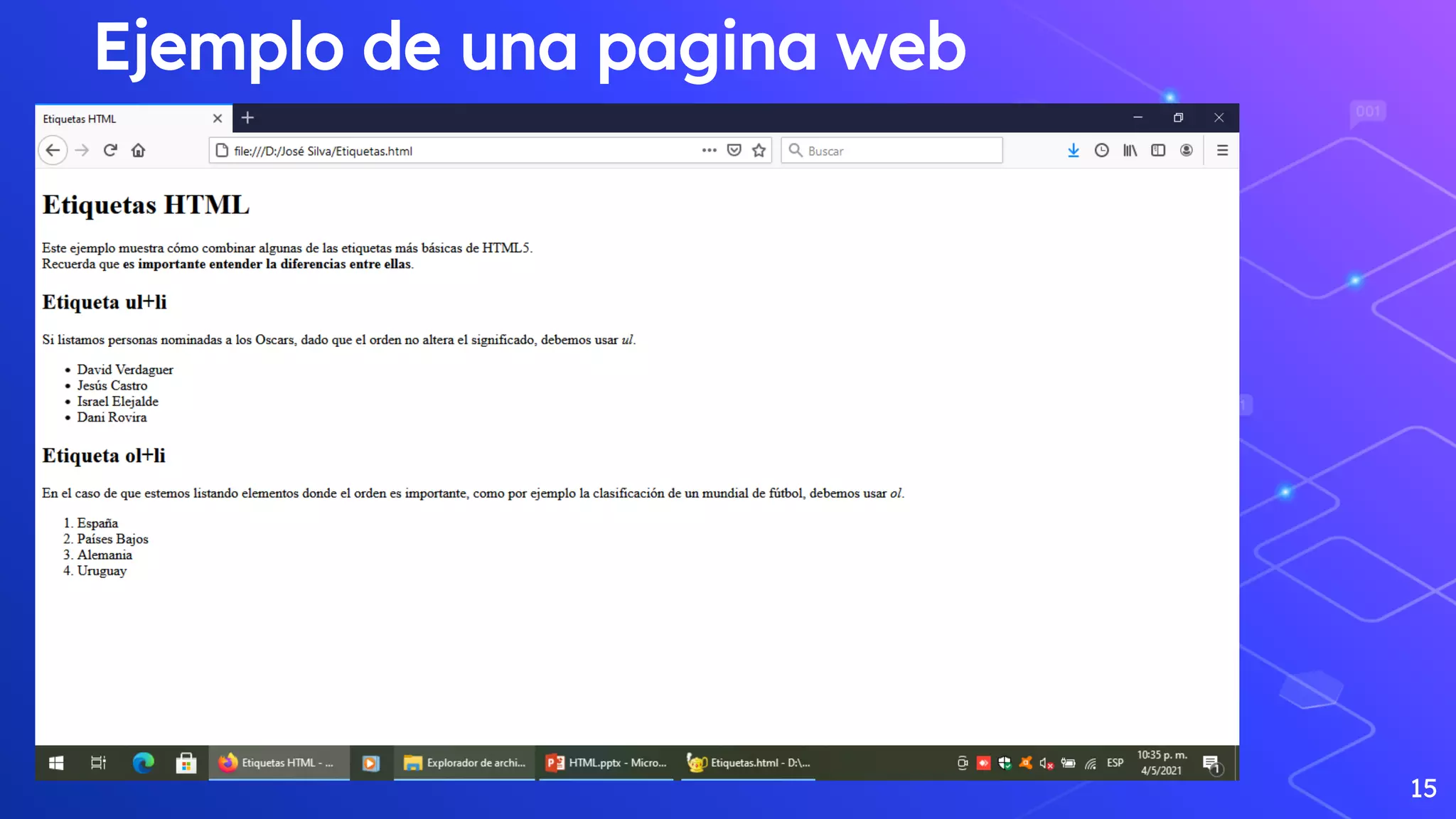
Task: Open the Wi-Fi network icon
Action: pos(1090,764)
